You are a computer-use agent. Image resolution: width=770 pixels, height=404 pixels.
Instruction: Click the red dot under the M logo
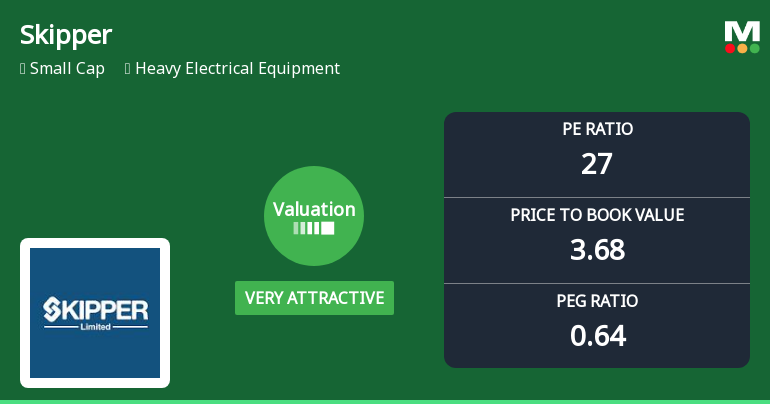(x=730, y=48)
